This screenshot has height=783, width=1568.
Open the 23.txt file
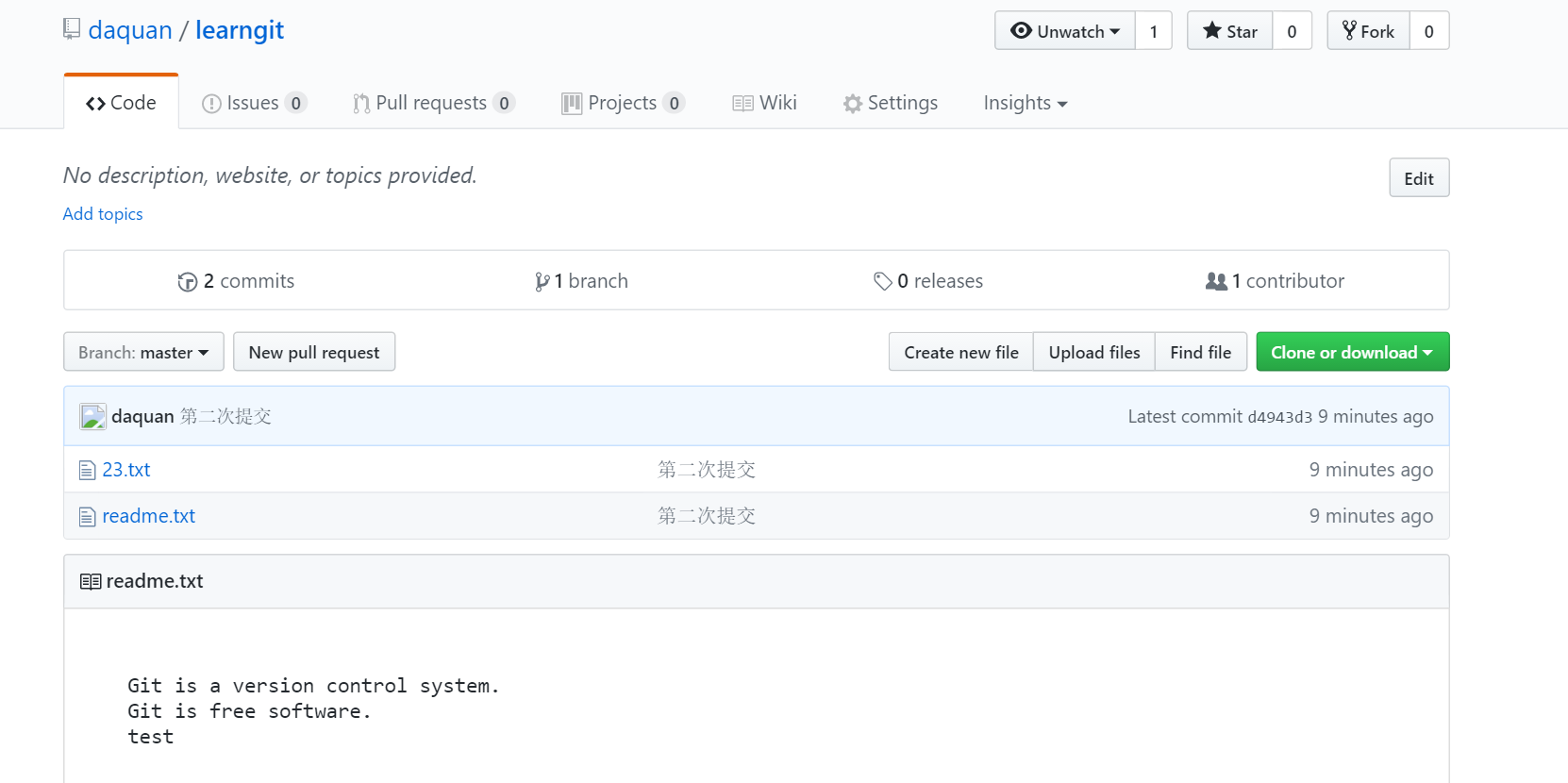[x=126, y=470]
